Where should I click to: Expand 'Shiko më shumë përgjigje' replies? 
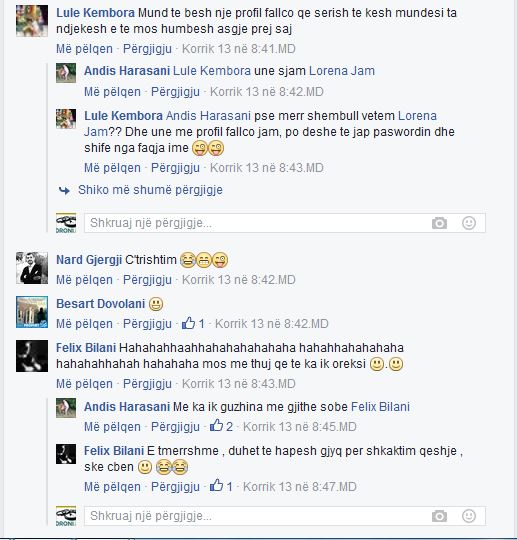pos(150,190)
